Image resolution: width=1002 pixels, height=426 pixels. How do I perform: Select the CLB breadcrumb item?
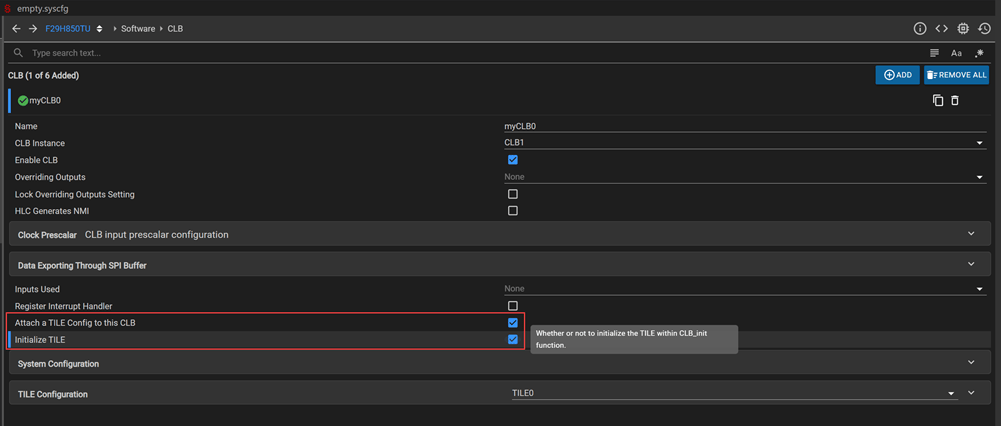point(175,29)
